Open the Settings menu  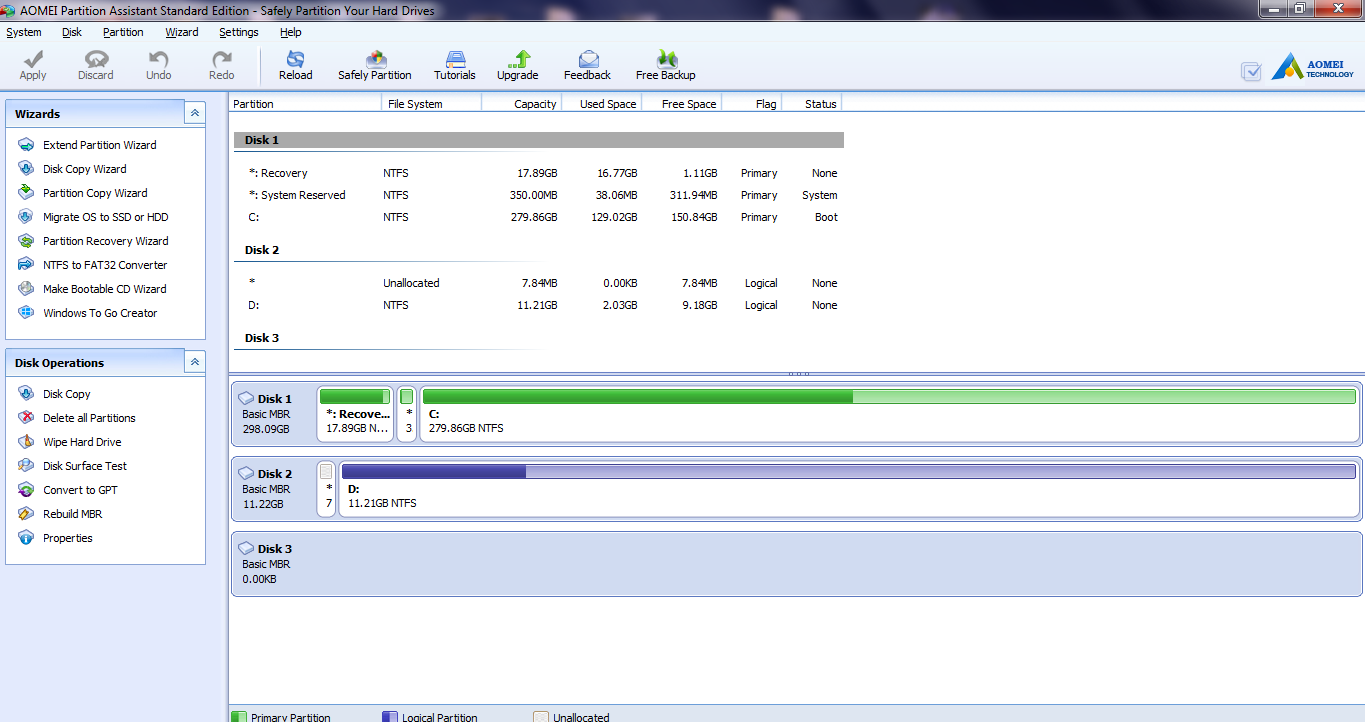pos(239,32)
